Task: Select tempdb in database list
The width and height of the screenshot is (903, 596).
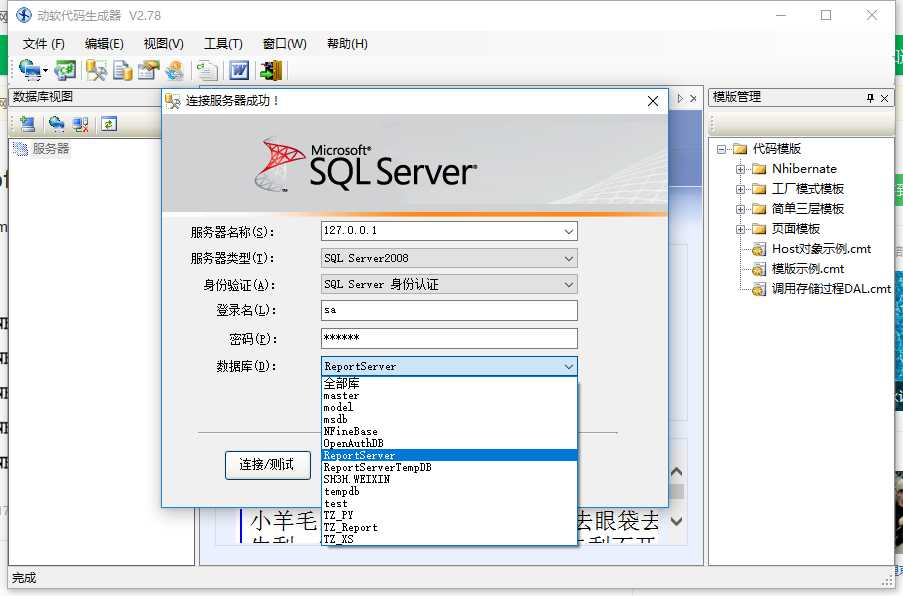Action: click(x=449, y=491)
